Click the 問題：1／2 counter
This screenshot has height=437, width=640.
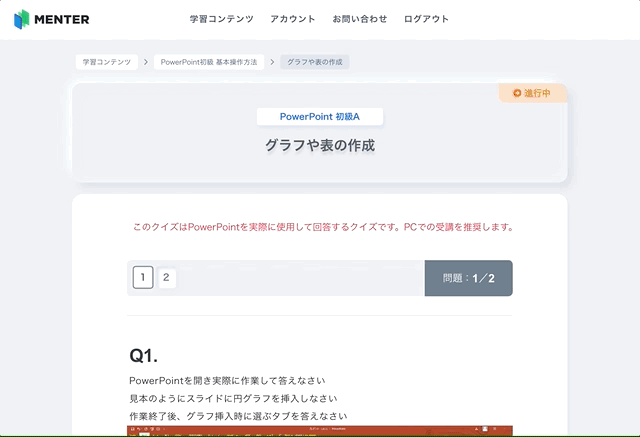[469, 278]
